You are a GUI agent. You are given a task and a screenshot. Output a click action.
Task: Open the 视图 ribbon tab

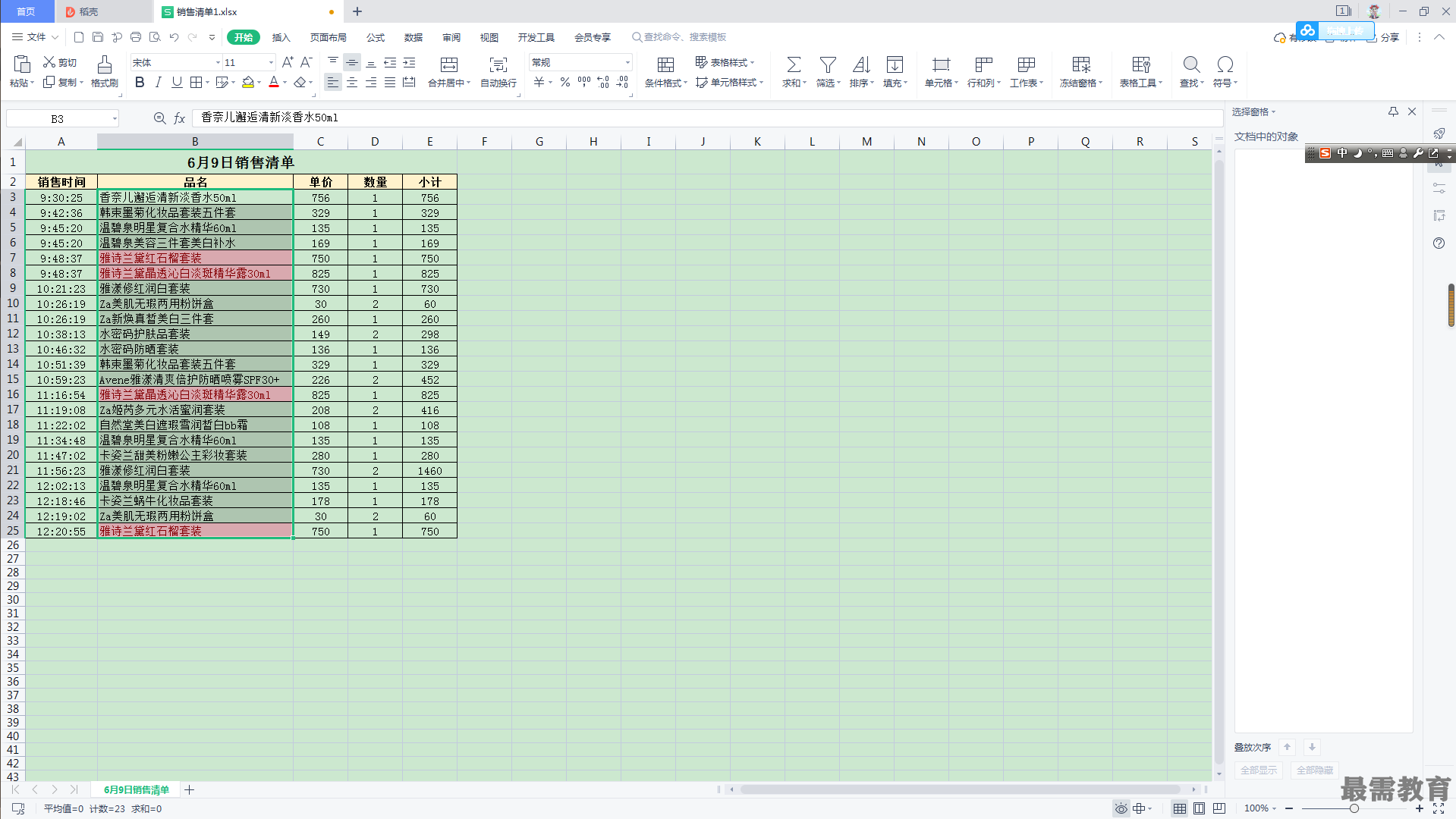pos(489,37)
